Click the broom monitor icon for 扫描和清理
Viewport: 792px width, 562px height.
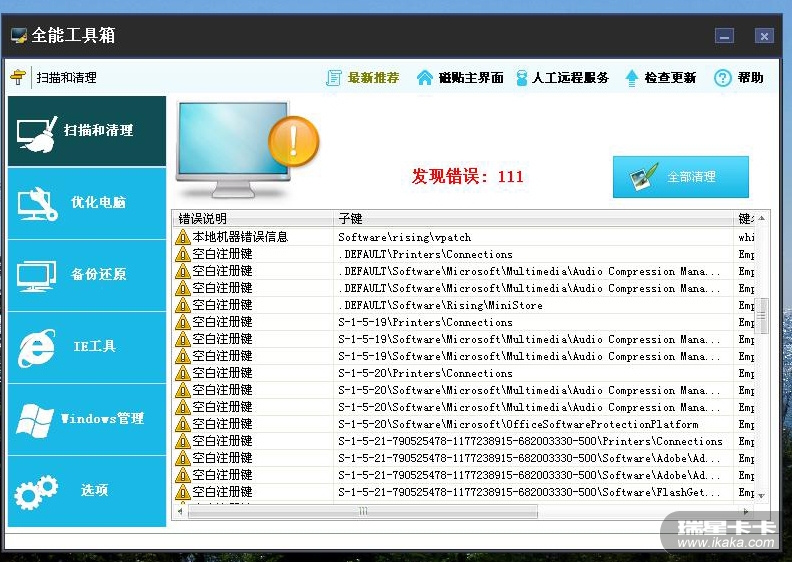click(x=37, y=134)
